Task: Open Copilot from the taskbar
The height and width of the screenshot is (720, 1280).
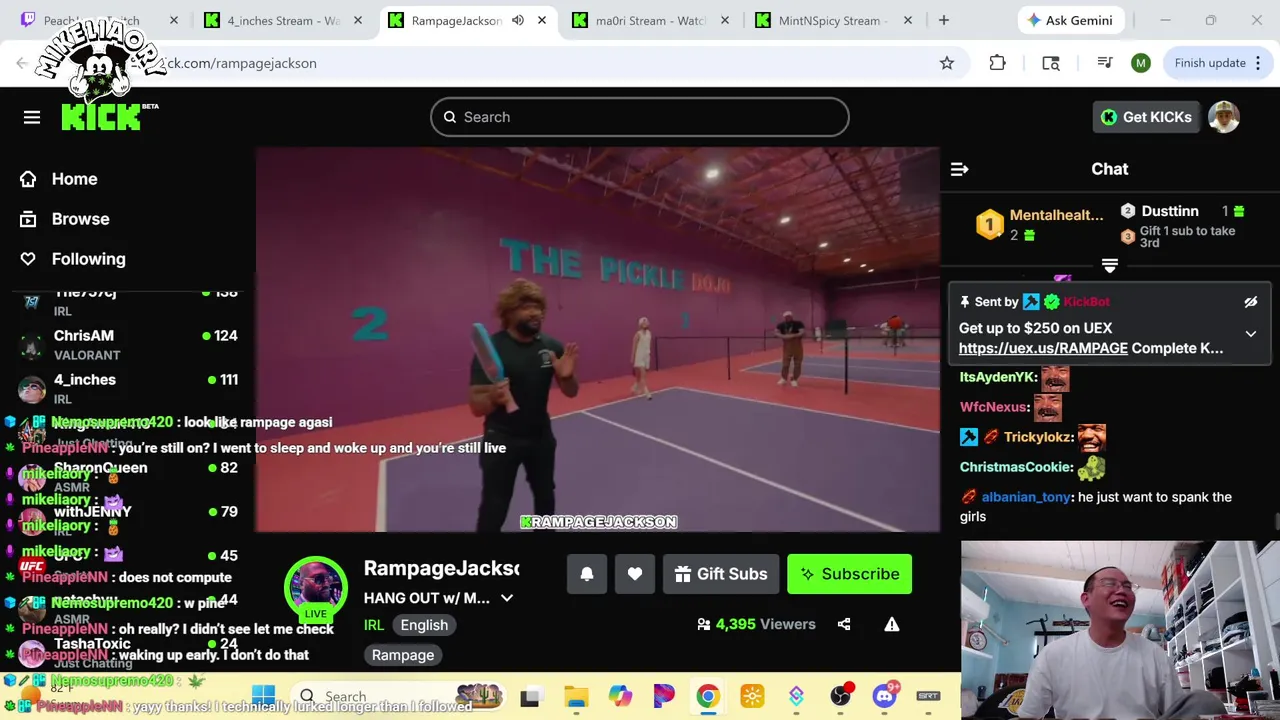Action: coord(620,697)
